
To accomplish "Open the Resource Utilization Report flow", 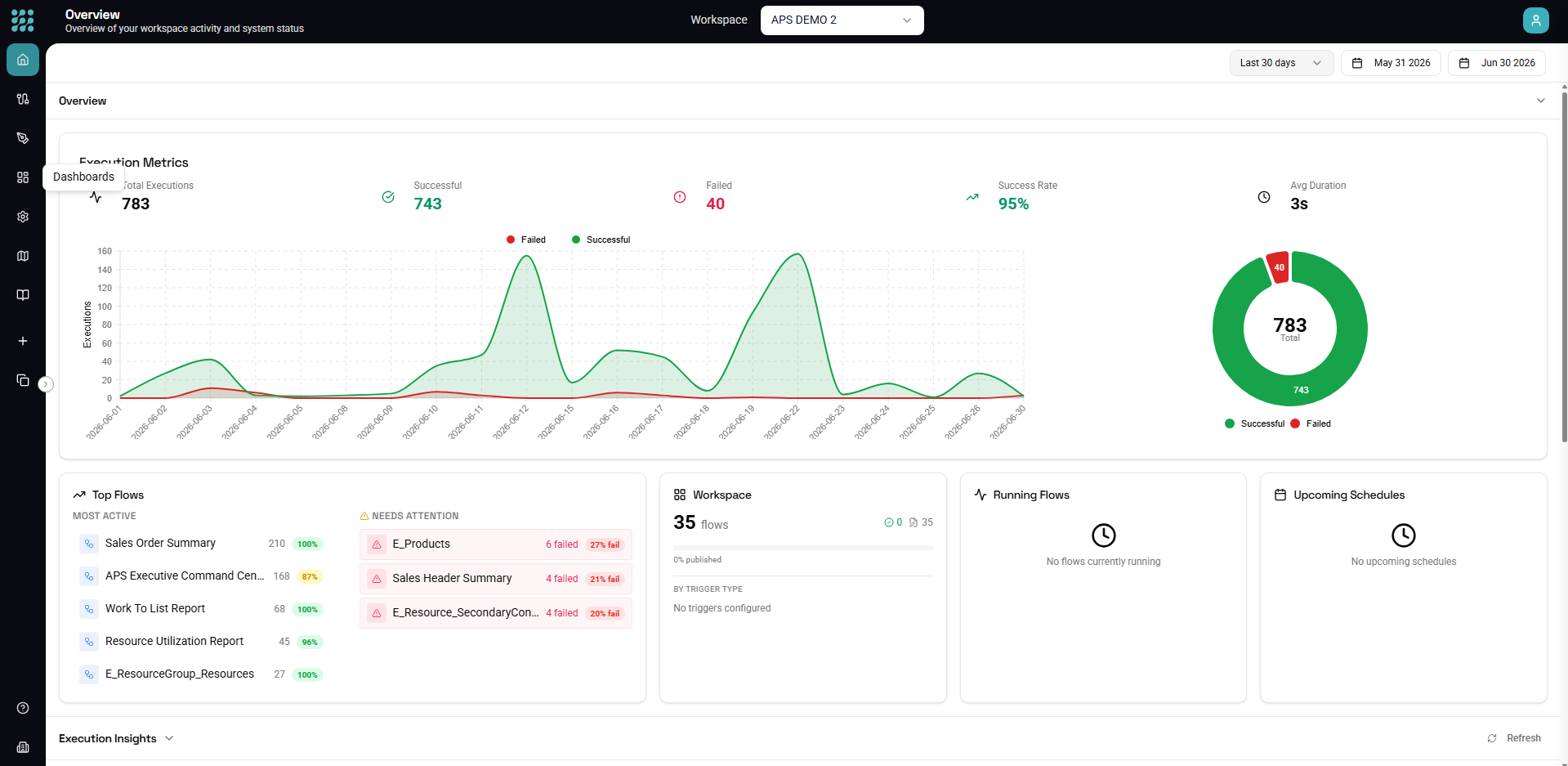I will click(x=201, y=642).
